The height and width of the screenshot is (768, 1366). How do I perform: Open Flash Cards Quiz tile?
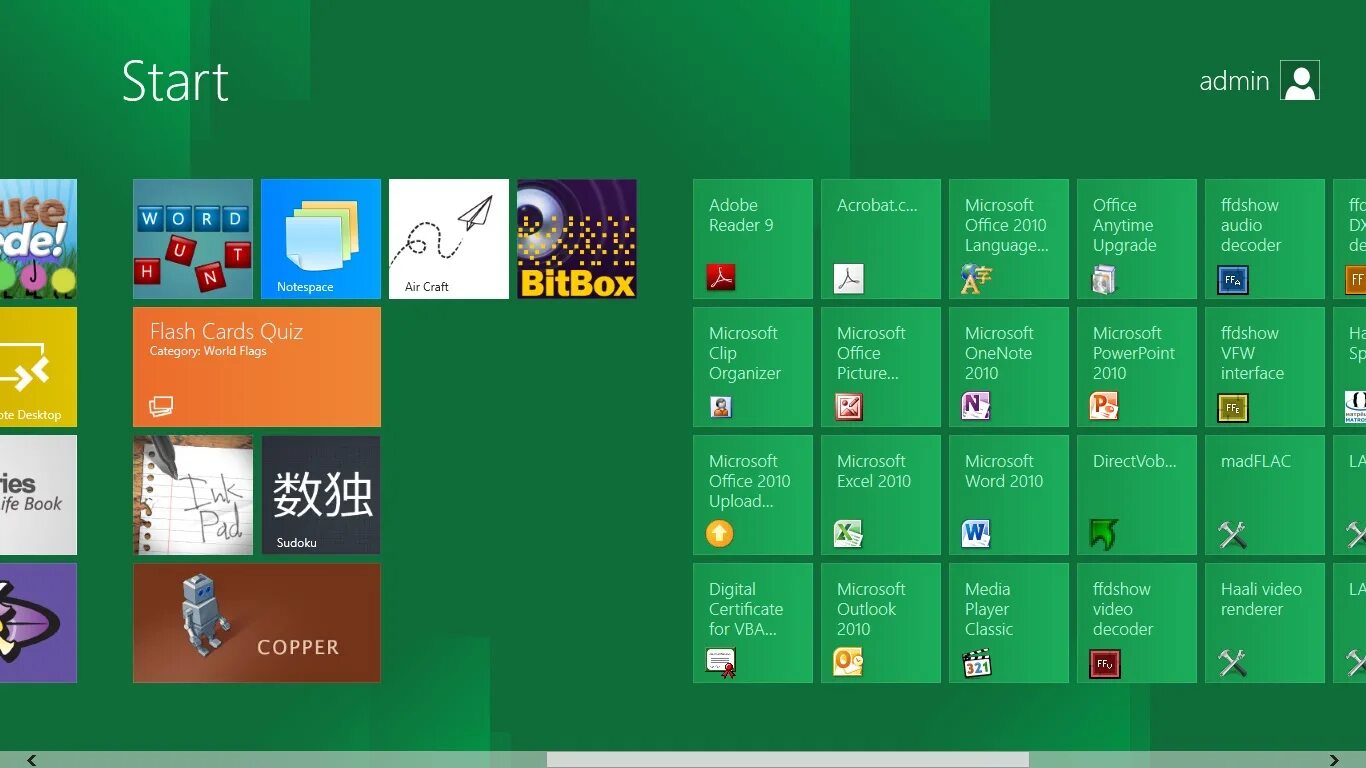[x=257, y=367]
